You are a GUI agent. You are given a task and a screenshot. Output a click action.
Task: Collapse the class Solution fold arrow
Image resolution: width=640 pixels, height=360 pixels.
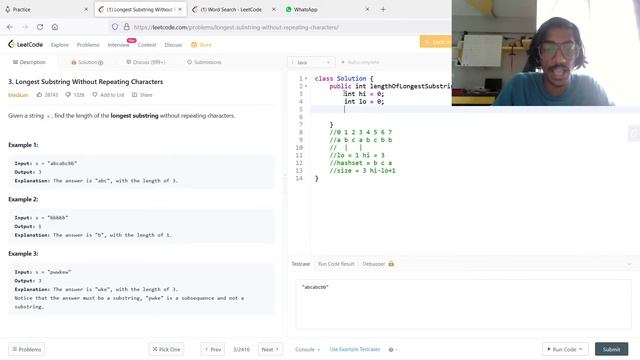coord(306,78)
